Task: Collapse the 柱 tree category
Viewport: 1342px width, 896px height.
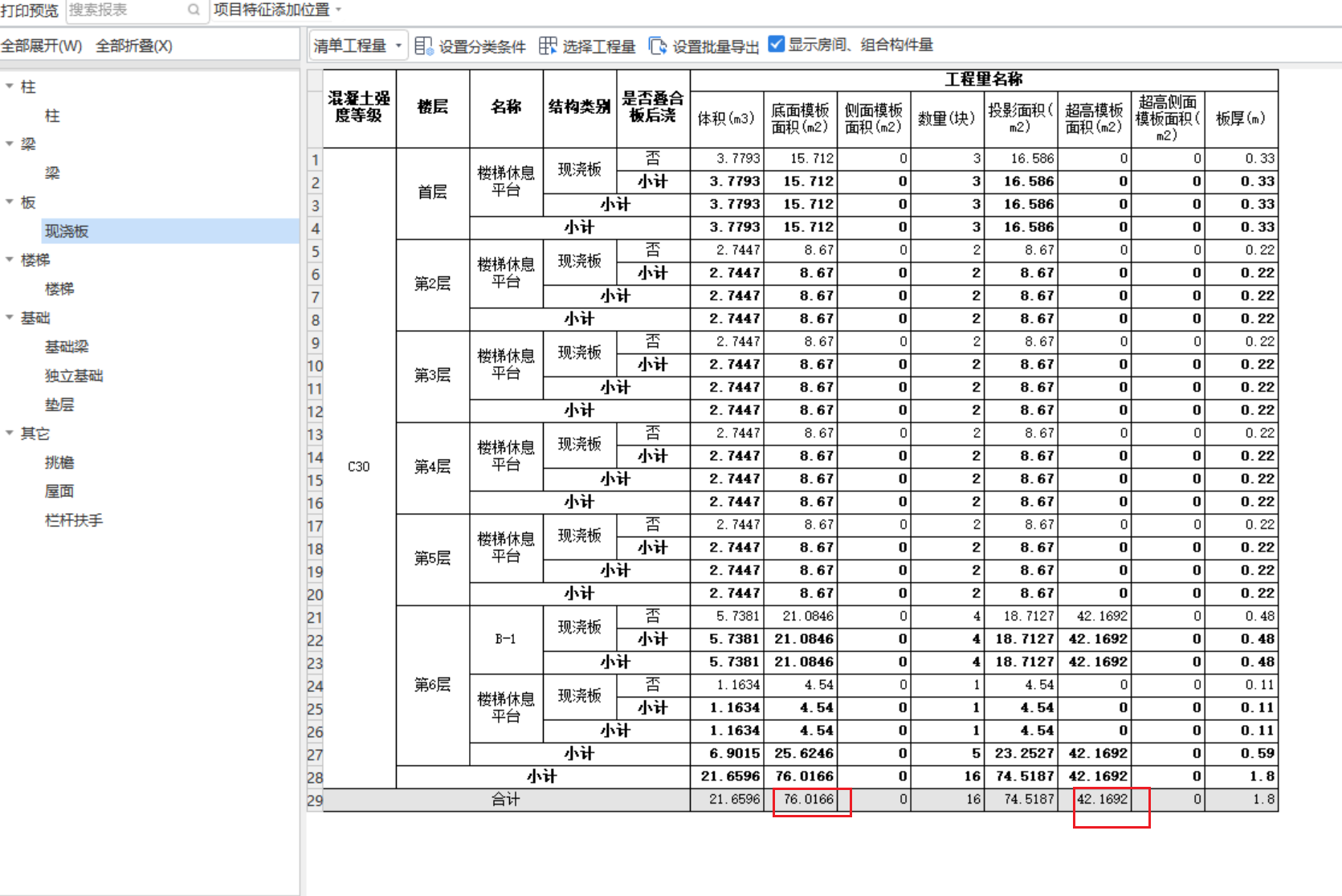Action: [x=10, y=86]
